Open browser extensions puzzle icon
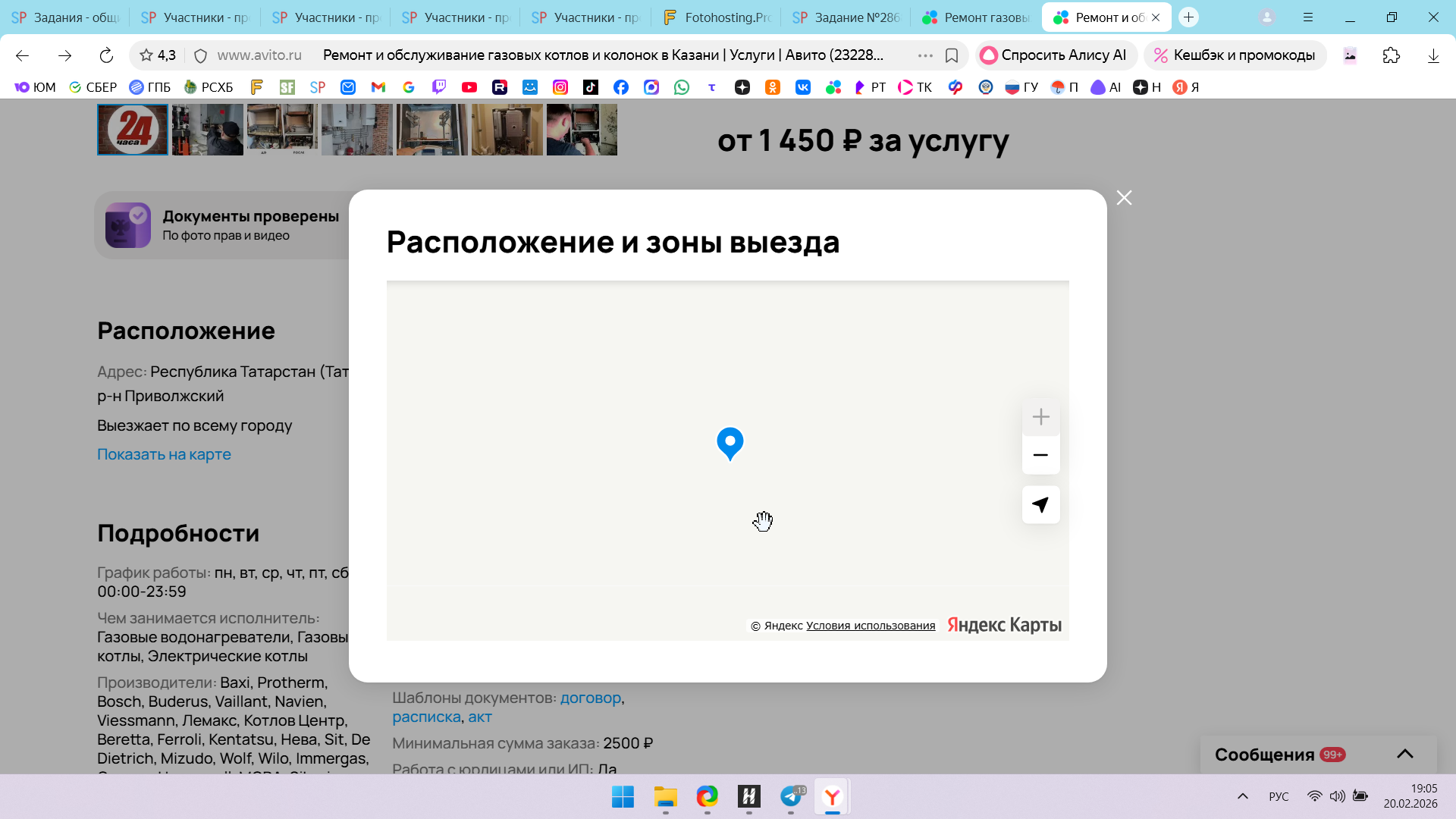Image resolution: width=1456 pixels, height=819 pixels. tap(1391, 55)
